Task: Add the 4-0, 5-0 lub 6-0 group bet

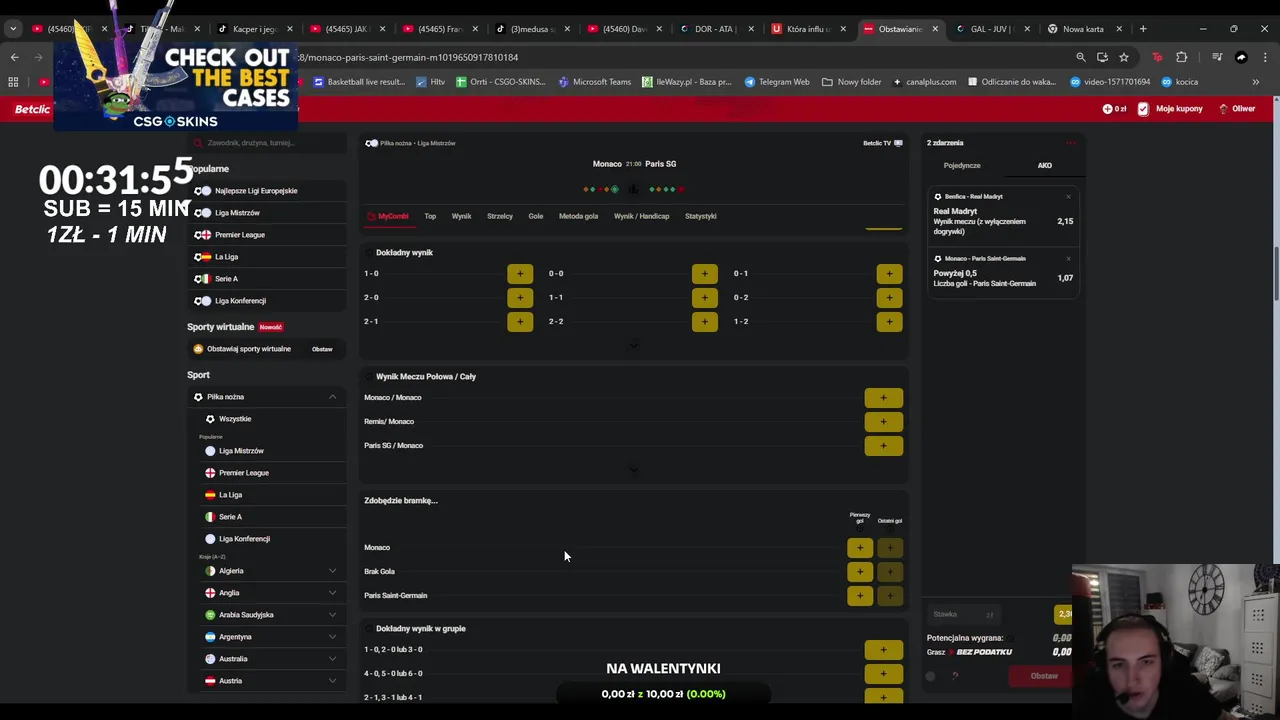Action: pyautogui.click(x=883, y=673)
